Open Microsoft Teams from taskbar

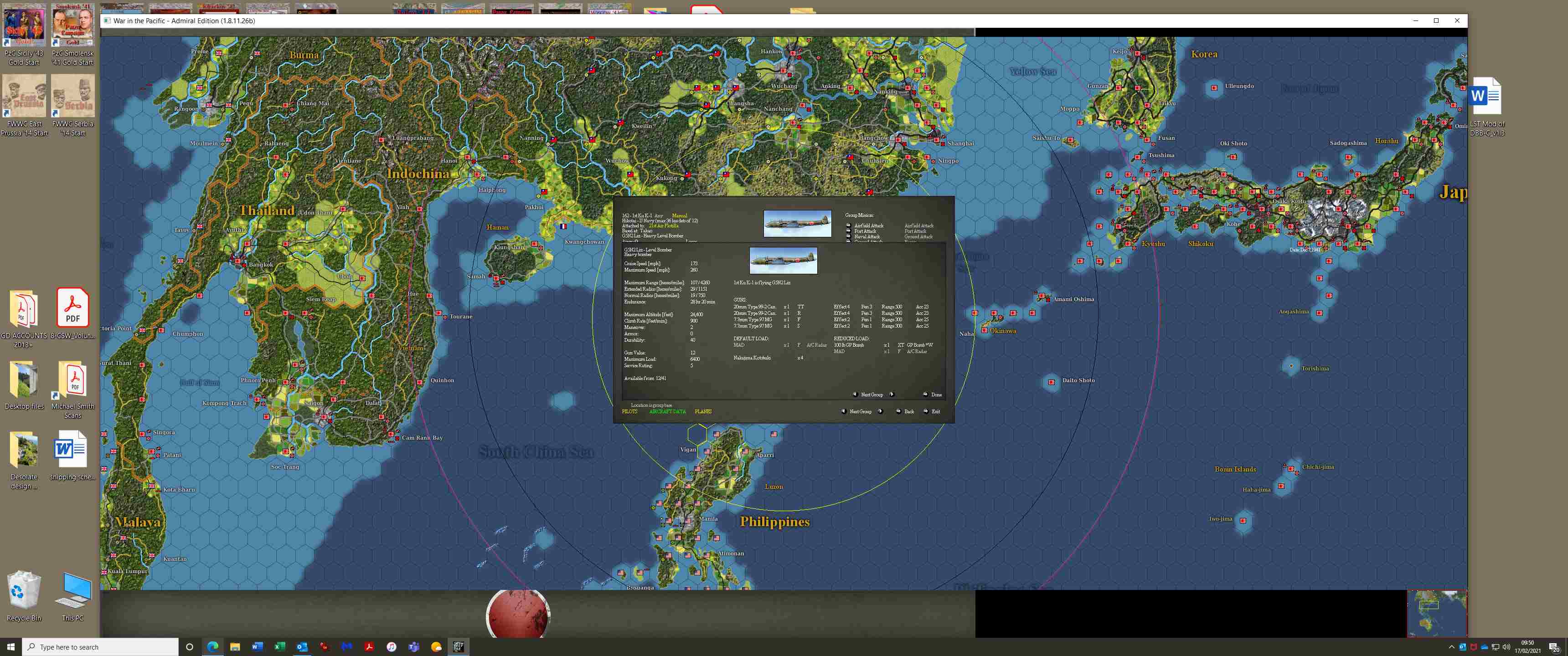pos(414,647)
